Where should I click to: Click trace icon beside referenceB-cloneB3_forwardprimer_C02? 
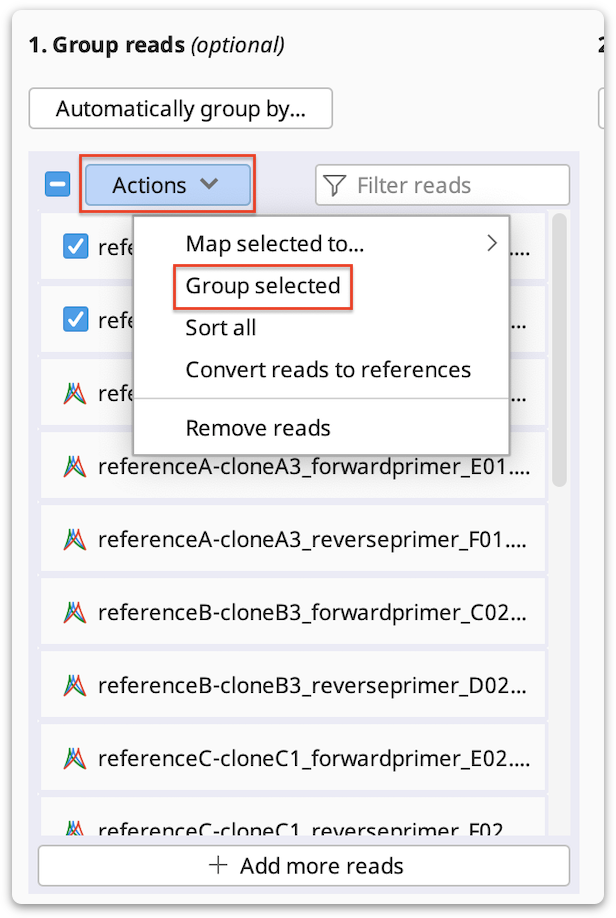click(76, 612)
